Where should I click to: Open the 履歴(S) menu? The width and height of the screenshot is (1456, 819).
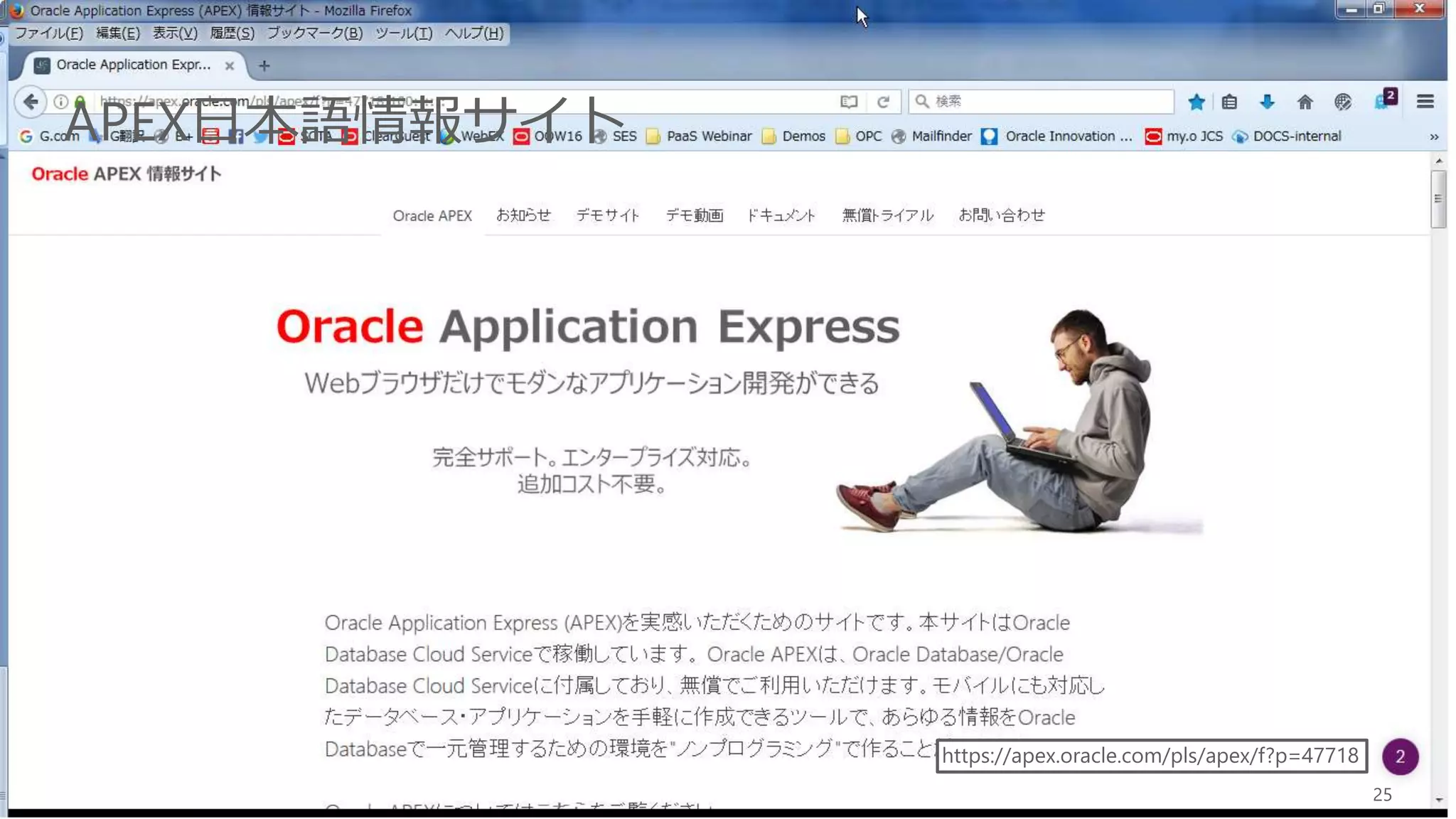click(232, 33)
